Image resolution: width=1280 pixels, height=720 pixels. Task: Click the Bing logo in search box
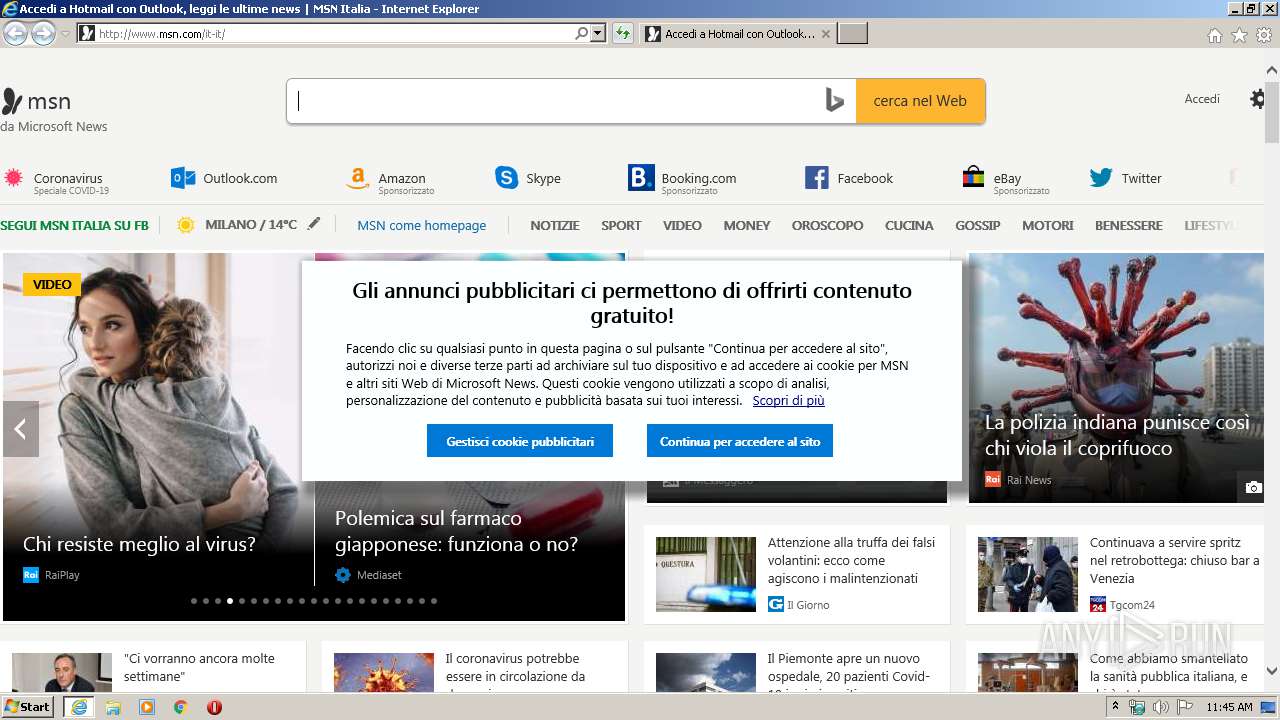[x=835, y=101]
